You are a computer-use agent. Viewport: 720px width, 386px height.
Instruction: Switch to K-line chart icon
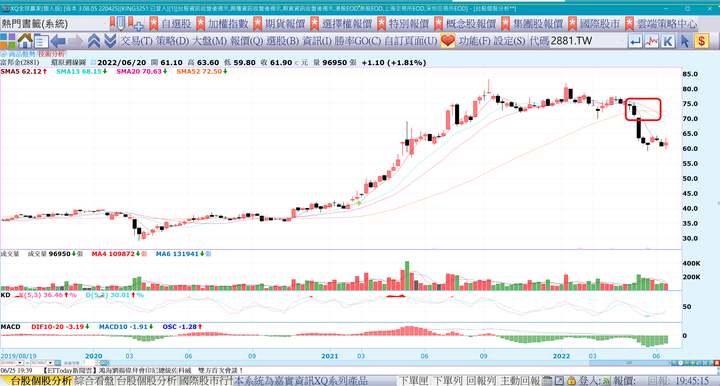tap(668, 42)
